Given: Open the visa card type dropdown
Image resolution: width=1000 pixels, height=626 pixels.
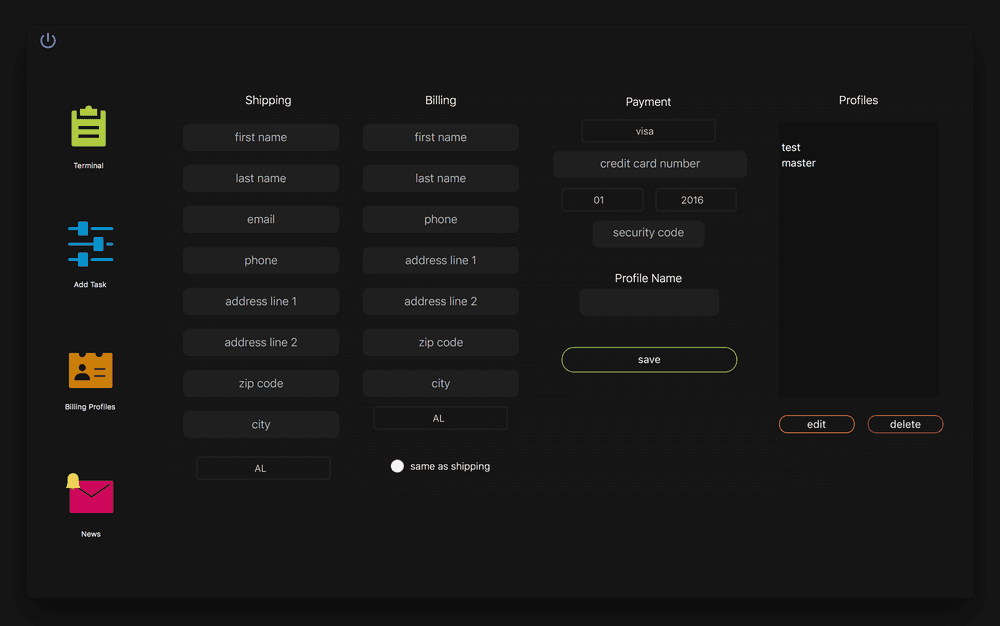Looking at the screenshot, I should click(x=648, y=130).
